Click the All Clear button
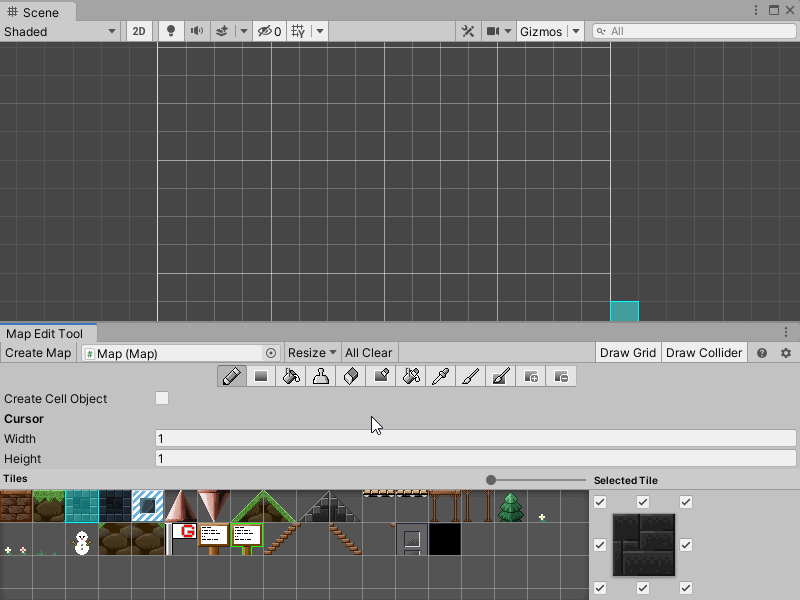The height and width of the screenshot is (600, 800). (x=369, y=353)
